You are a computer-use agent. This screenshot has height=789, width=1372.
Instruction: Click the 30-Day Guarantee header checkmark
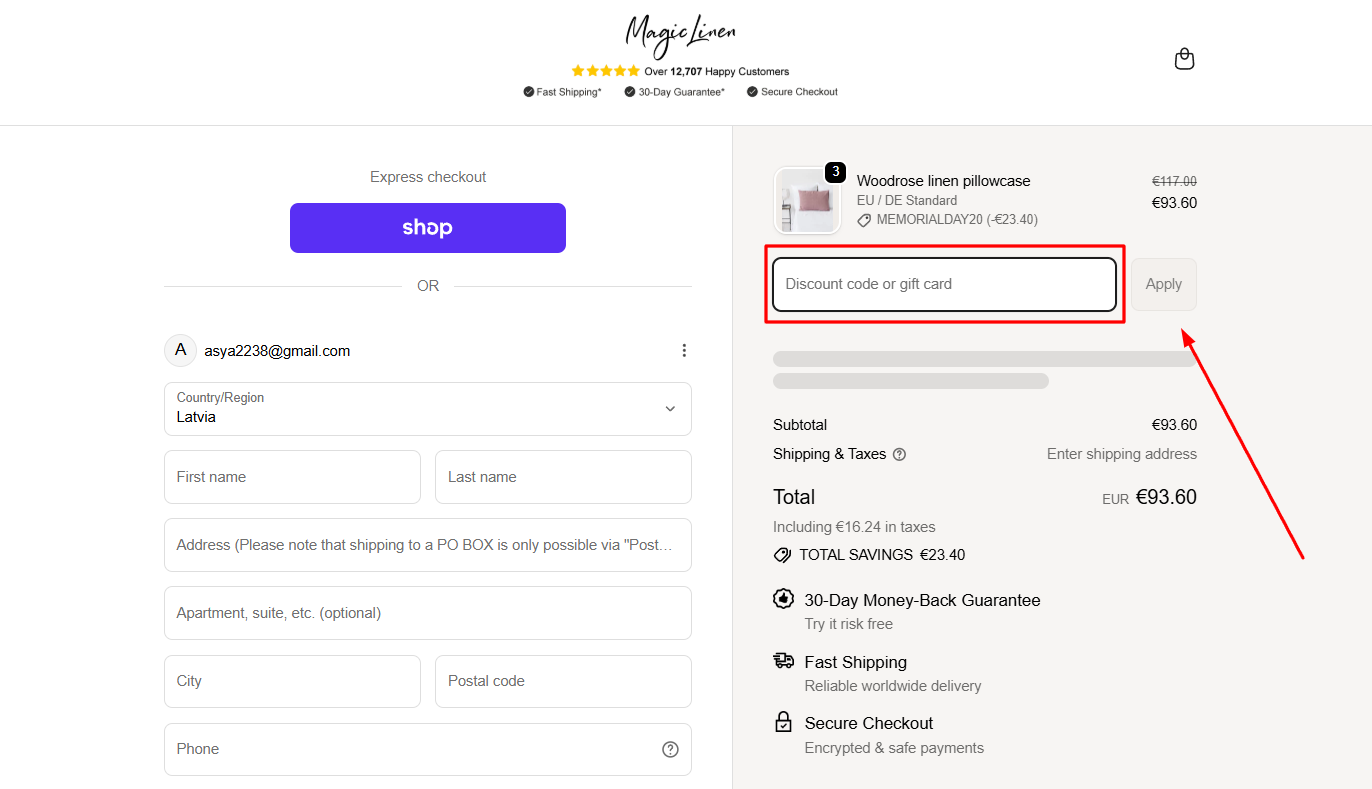[x=630, y=92]
